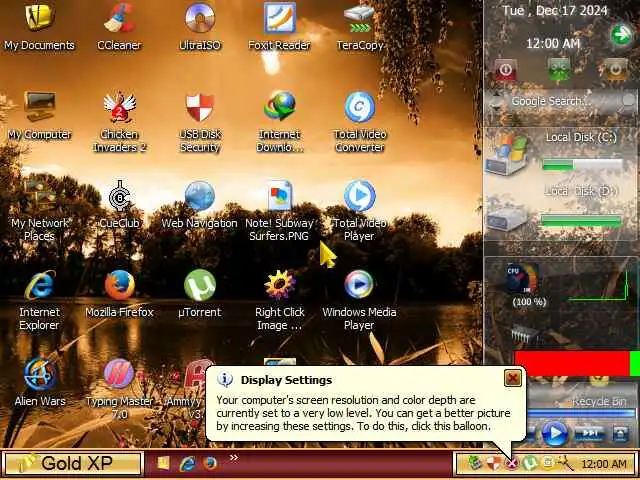Open the green µTorrent tray icon
640x480 pixels.
tap(529, 463)
